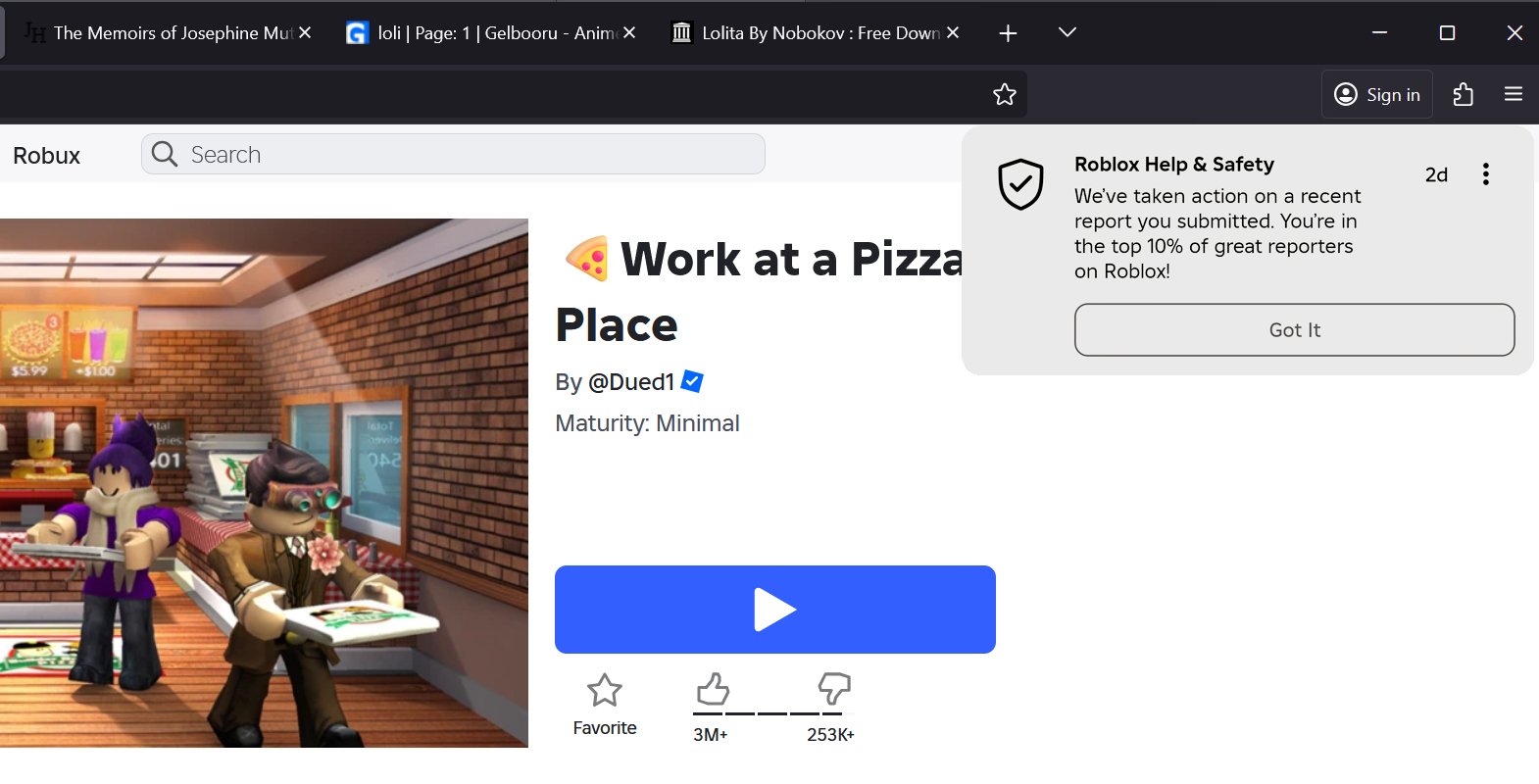Maximize the browser window
The width and height of the screenshot is (1539, 784).
point(1447,33)
